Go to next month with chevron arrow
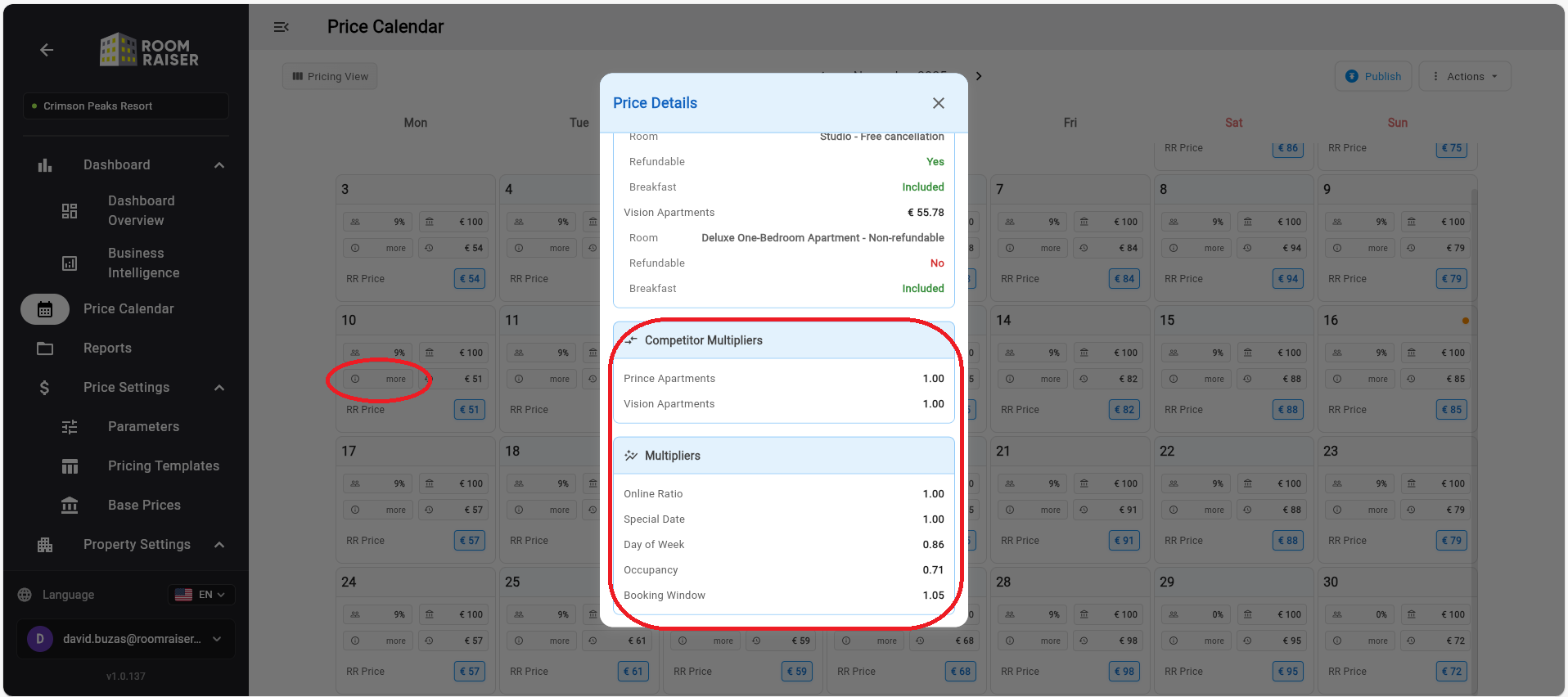Viewport: 1568px width, 697px height. tap(978, 76)
